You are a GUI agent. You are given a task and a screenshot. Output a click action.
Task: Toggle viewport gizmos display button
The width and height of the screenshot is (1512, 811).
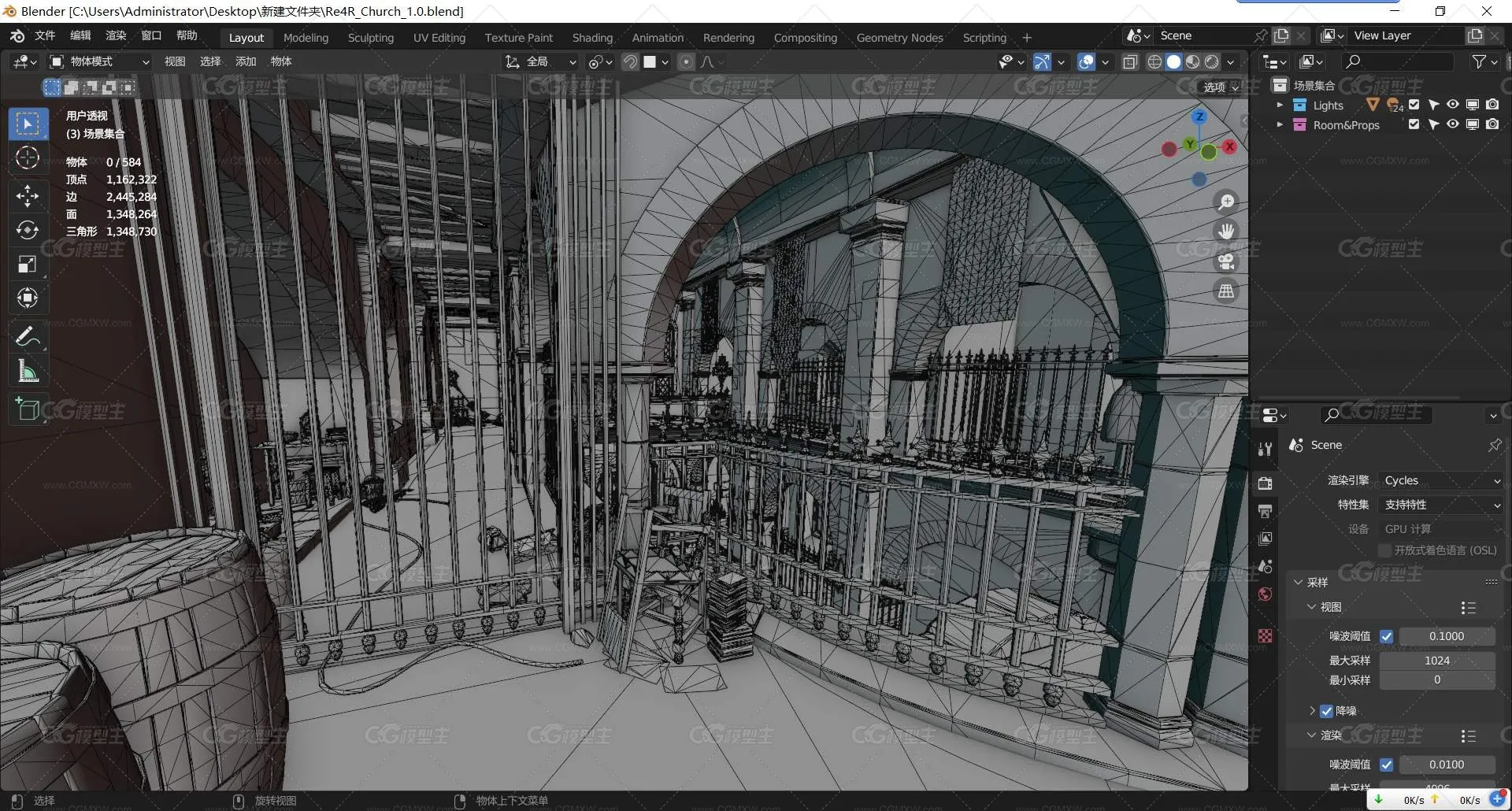(x=1042, y=61)
